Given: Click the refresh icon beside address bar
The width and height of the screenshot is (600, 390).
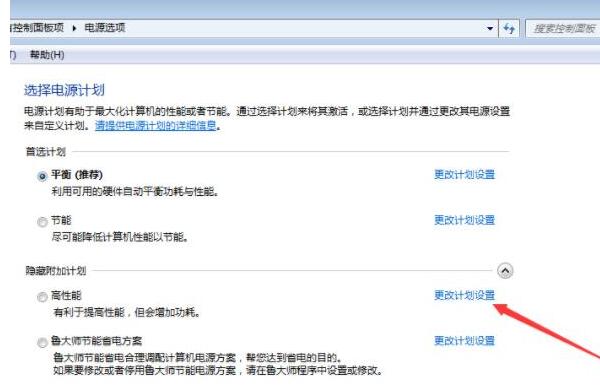Looking at the screenshot, I should tap(509, 28).
